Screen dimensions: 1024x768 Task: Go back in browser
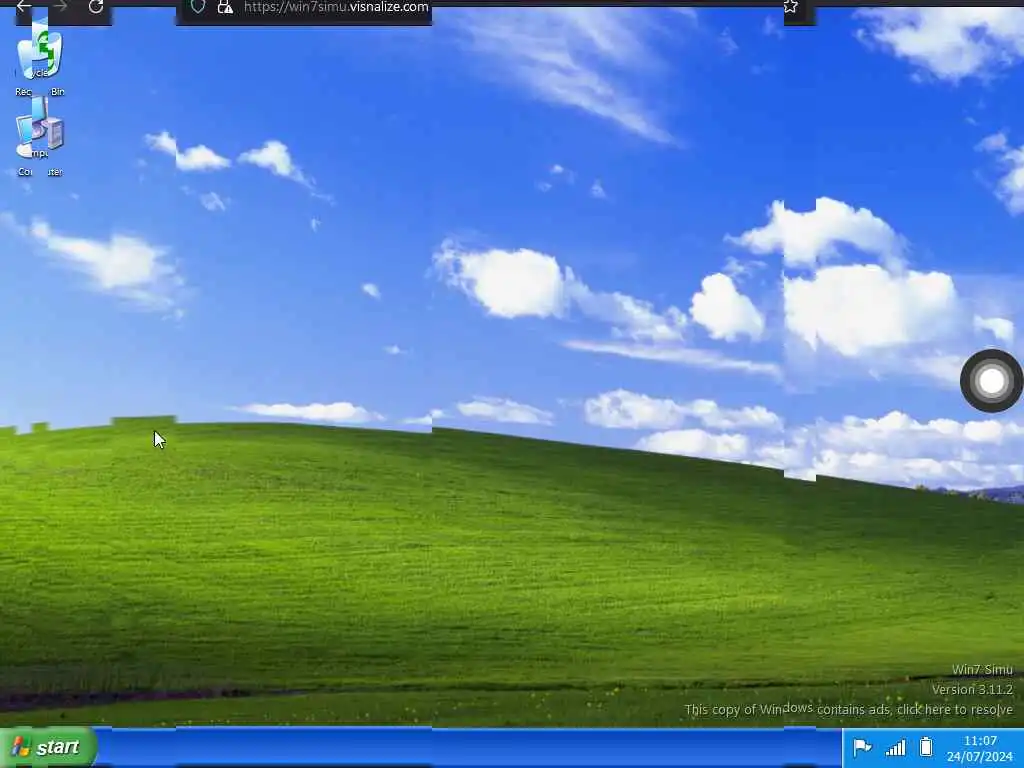(x=24, y=7)
